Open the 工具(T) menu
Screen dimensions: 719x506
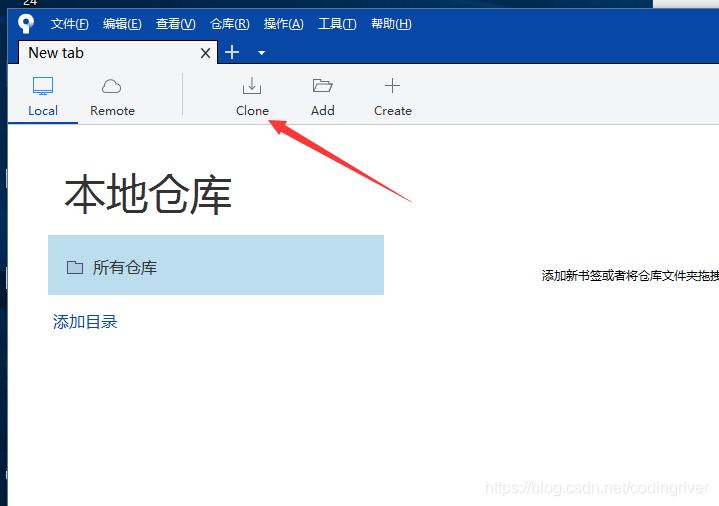(337, 24)
